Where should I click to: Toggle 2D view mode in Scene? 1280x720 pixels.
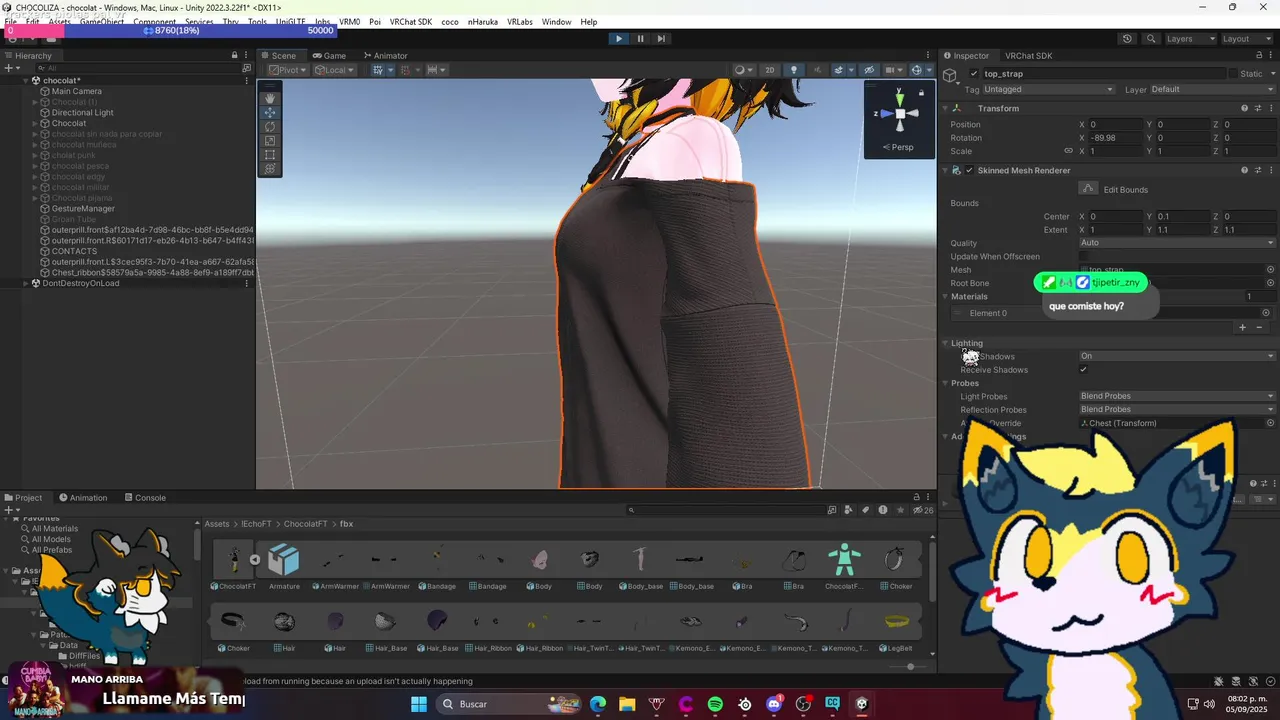(769, 70)
